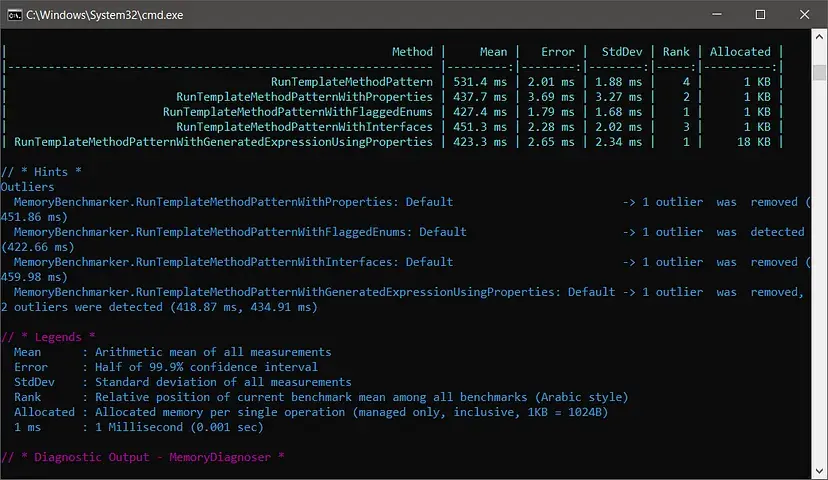Click the mean value 427.4 ms
Viewport: 828px width, 480px height.
[480, 112]
